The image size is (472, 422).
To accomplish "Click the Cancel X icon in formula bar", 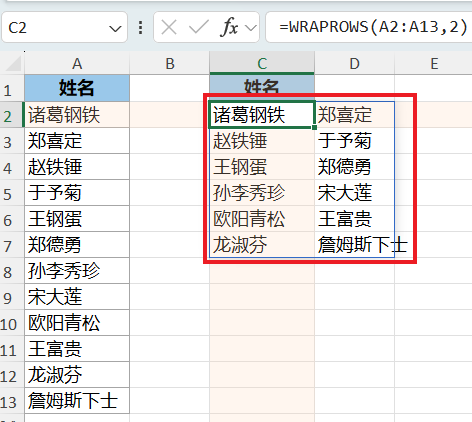I will tap(169, 27).
